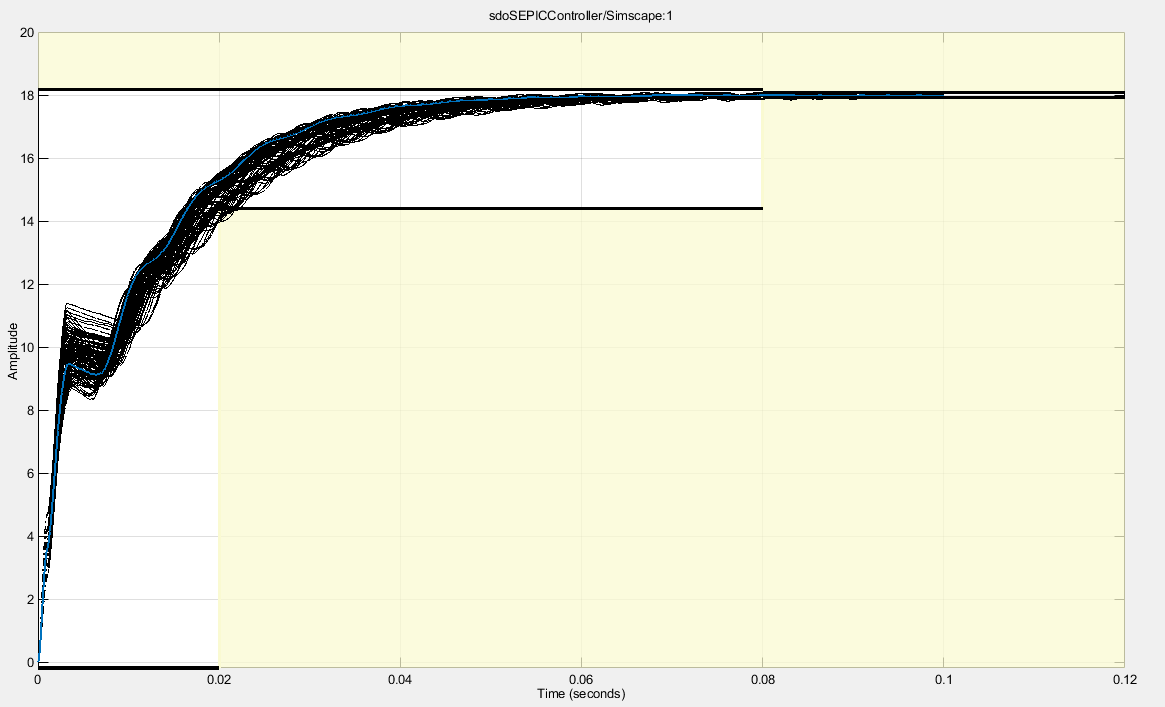
Task: Click the 14 tick label on the y-axis
Action: (27, 221)
